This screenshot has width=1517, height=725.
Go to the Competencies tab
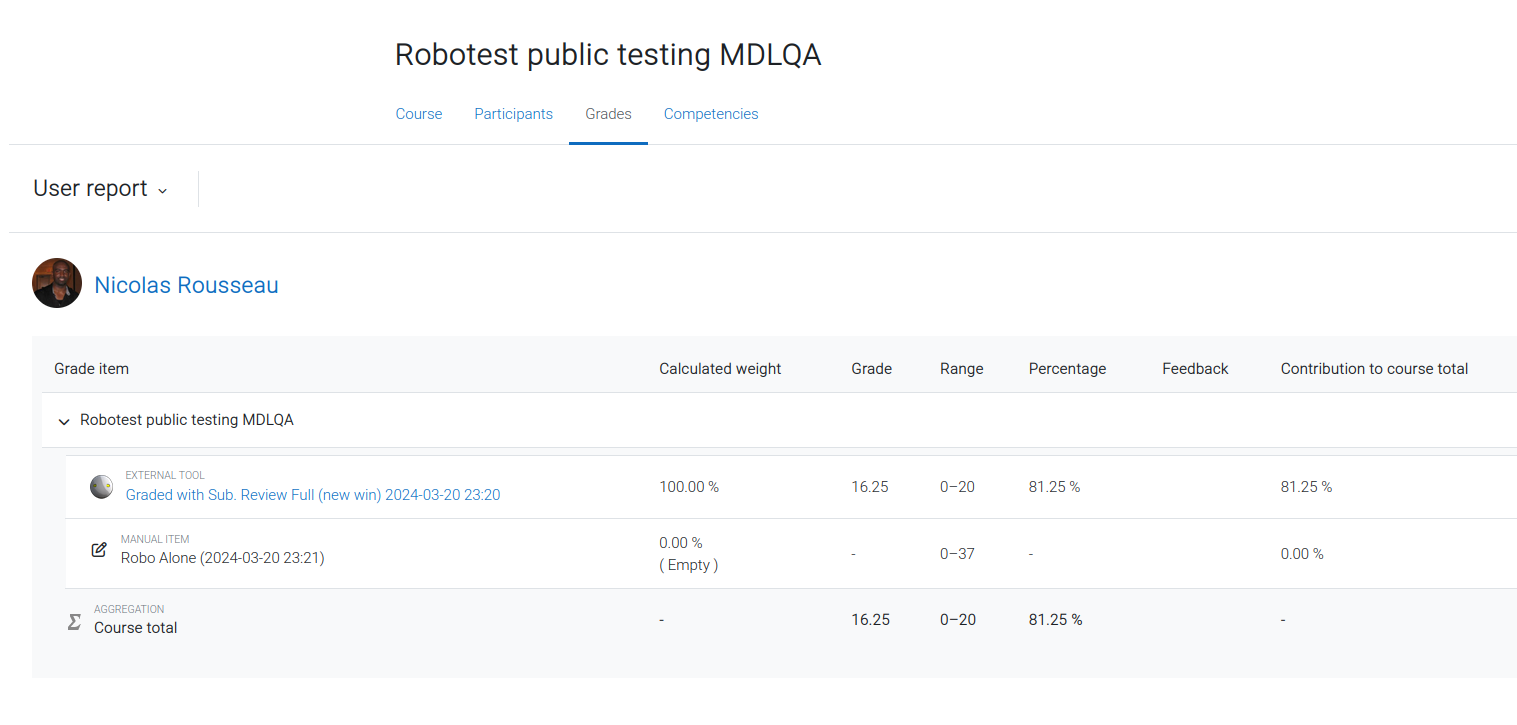point(711,114)
